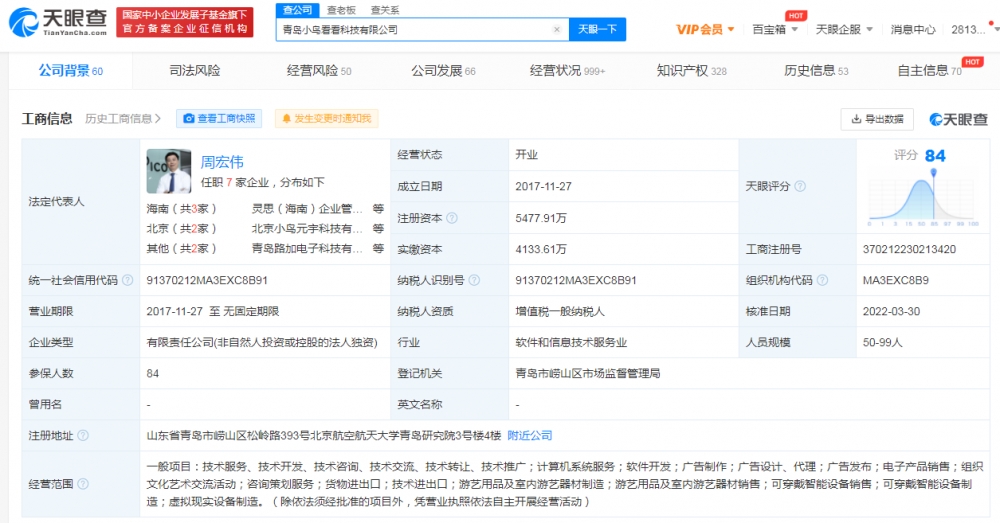Open the 周宏伟 profile link
This screenshot has height=523, width=1000.
click(222, 162)
